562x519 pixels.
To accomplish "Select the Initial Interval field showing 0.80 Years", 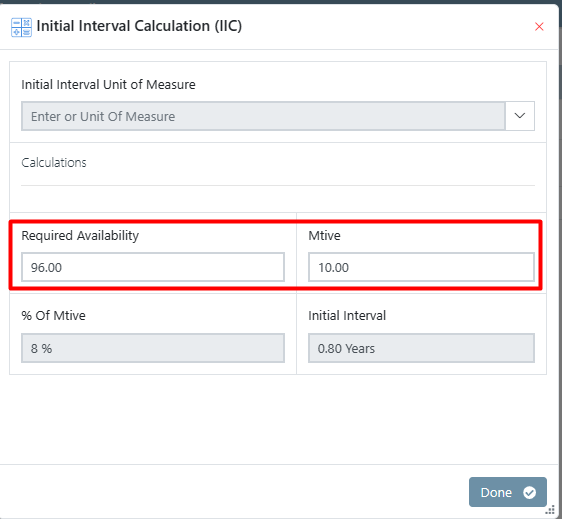I will 421,348.
